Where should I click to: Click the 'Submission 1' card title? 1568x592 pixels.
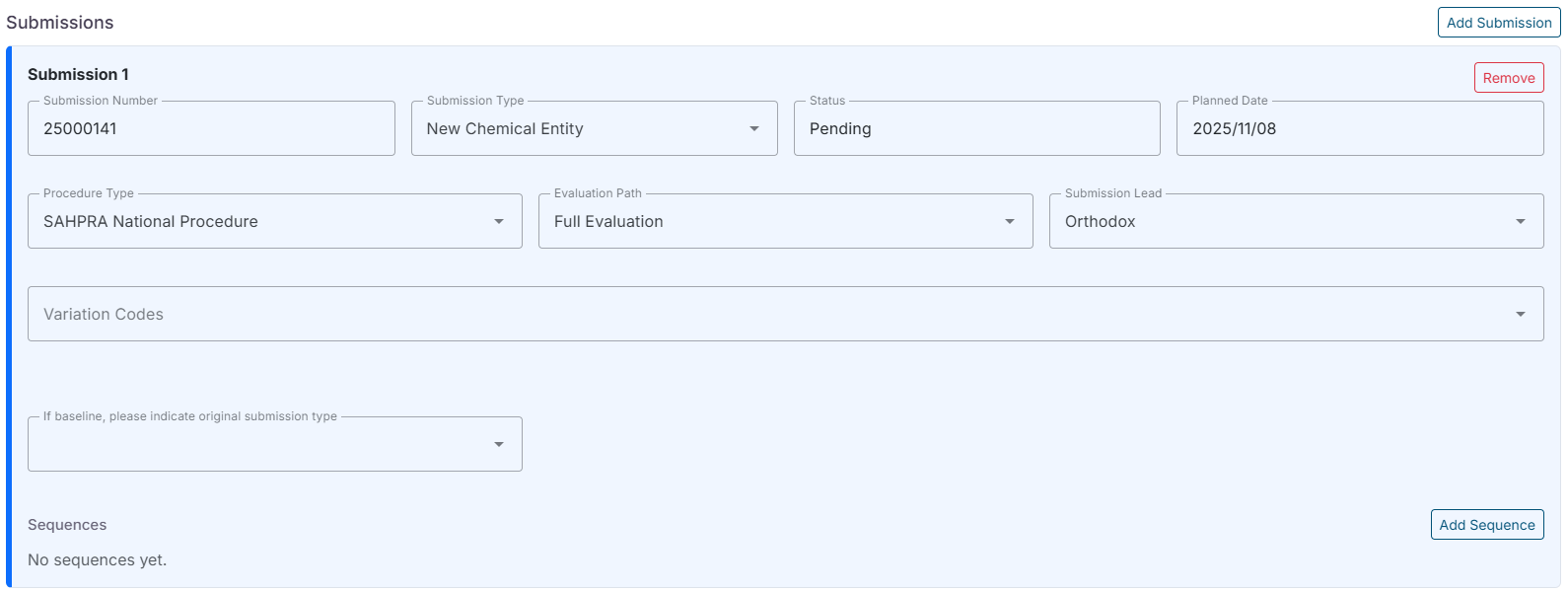(78, 75)
